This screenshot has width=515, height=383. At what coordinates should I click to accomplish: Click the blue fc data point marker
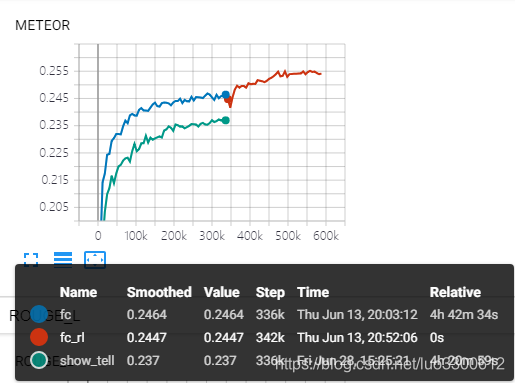(x=226, y=95)
